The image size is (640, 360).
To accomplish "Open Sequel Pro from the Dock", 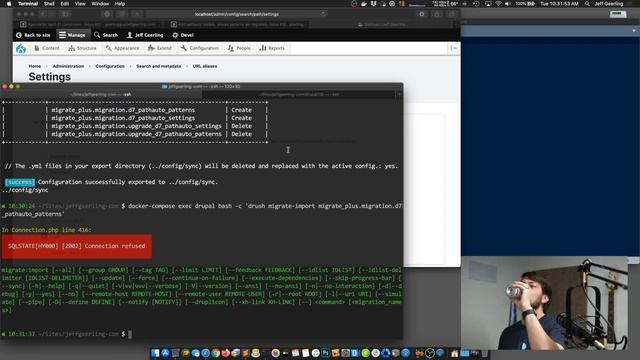I will tap(256, 353).
